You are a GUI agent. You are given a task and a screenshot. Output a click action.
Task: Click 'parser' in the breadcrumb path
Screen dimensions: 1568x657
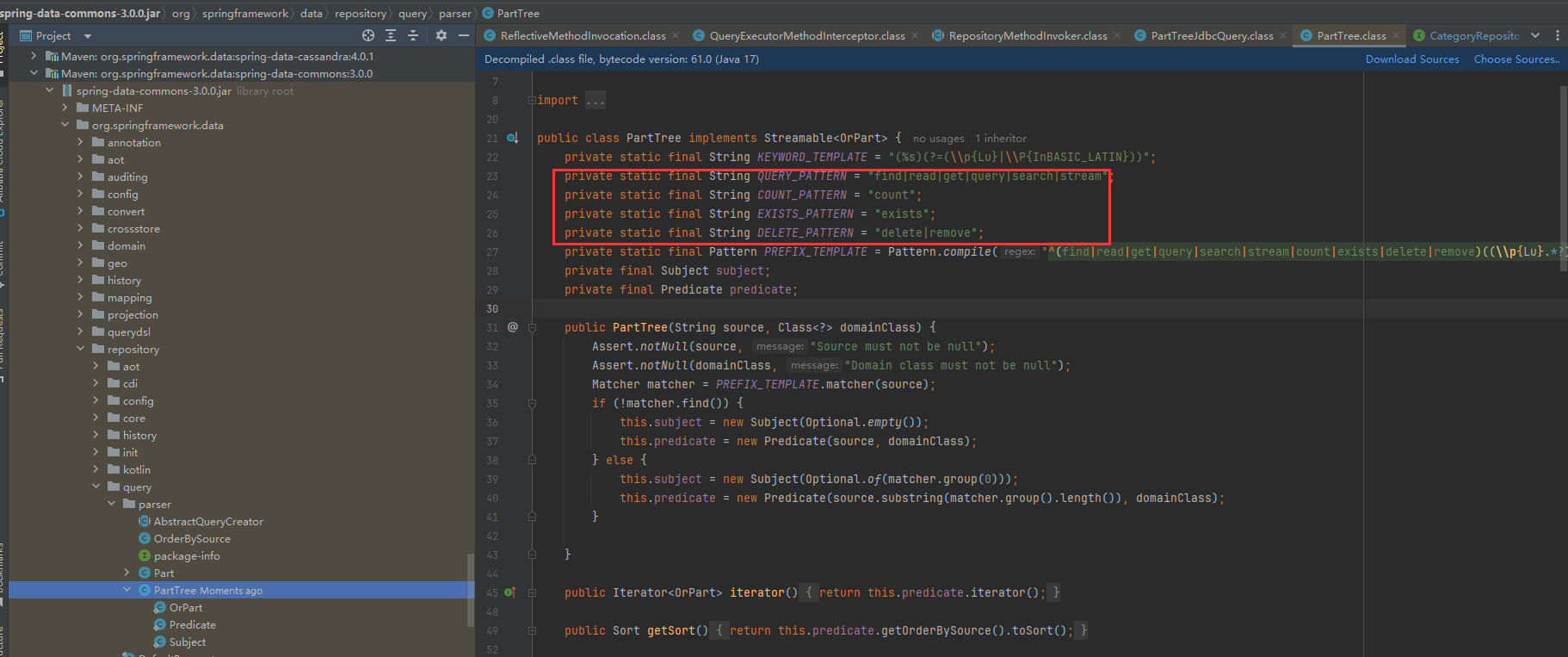tap(455, 14)
